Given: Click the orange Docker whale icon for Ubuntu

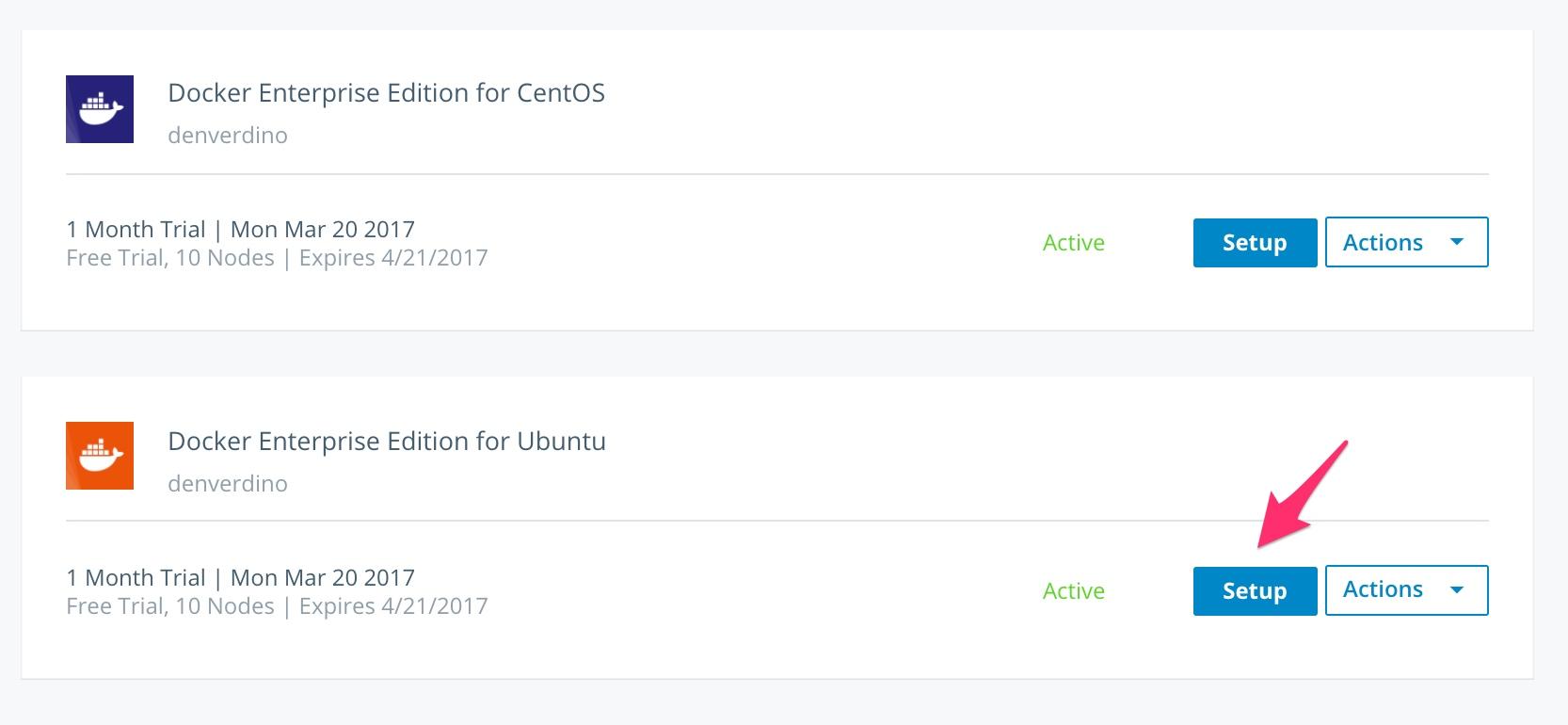Looking at the screenshot, I should coord(100,456).
